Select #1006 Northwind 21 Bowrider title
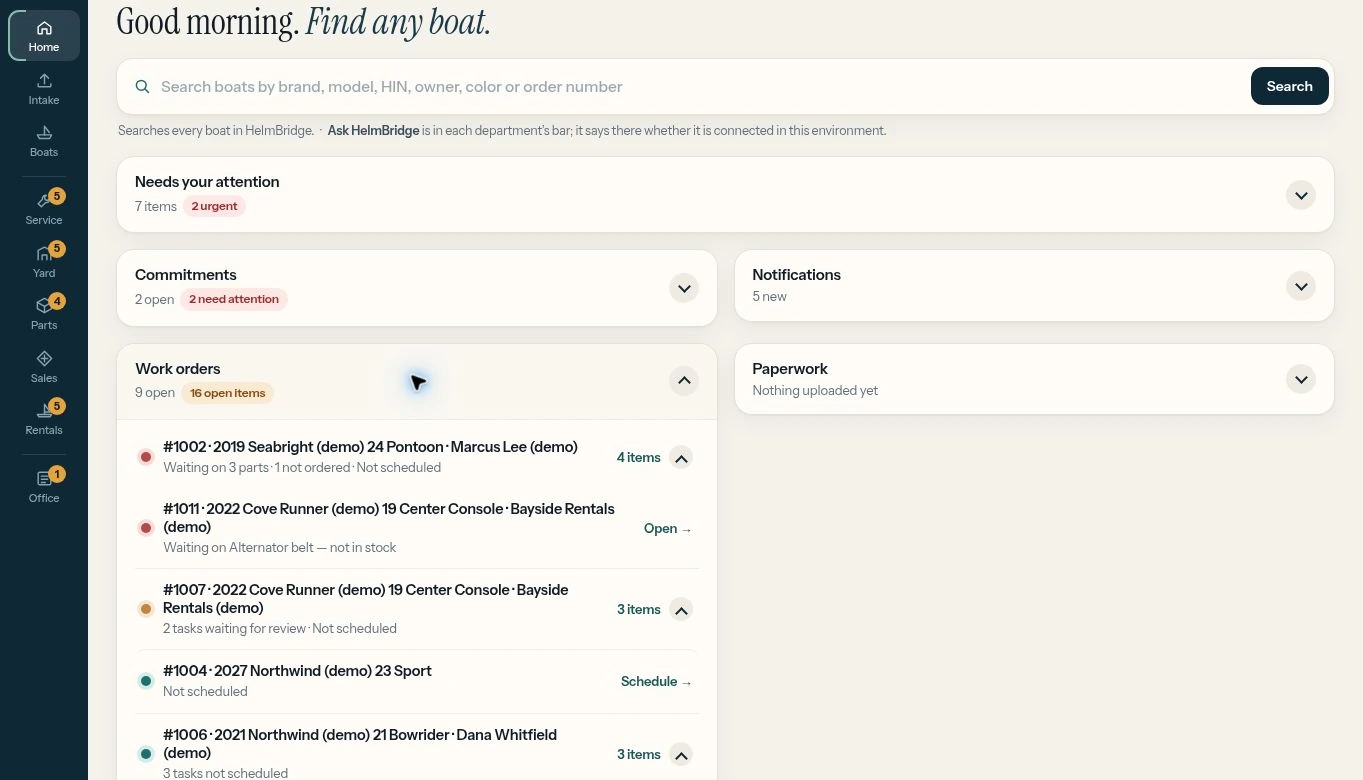1363x780 pixels. click(x=360, y=743)
